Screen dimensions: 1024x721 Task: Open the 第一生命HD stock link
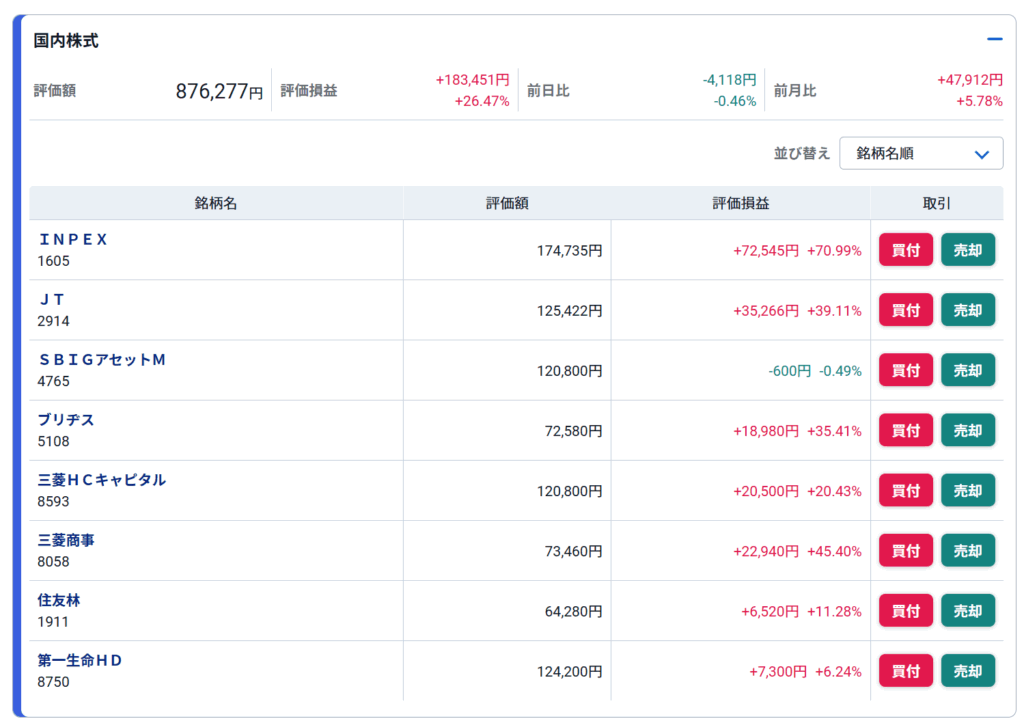(x=80, y=660)
